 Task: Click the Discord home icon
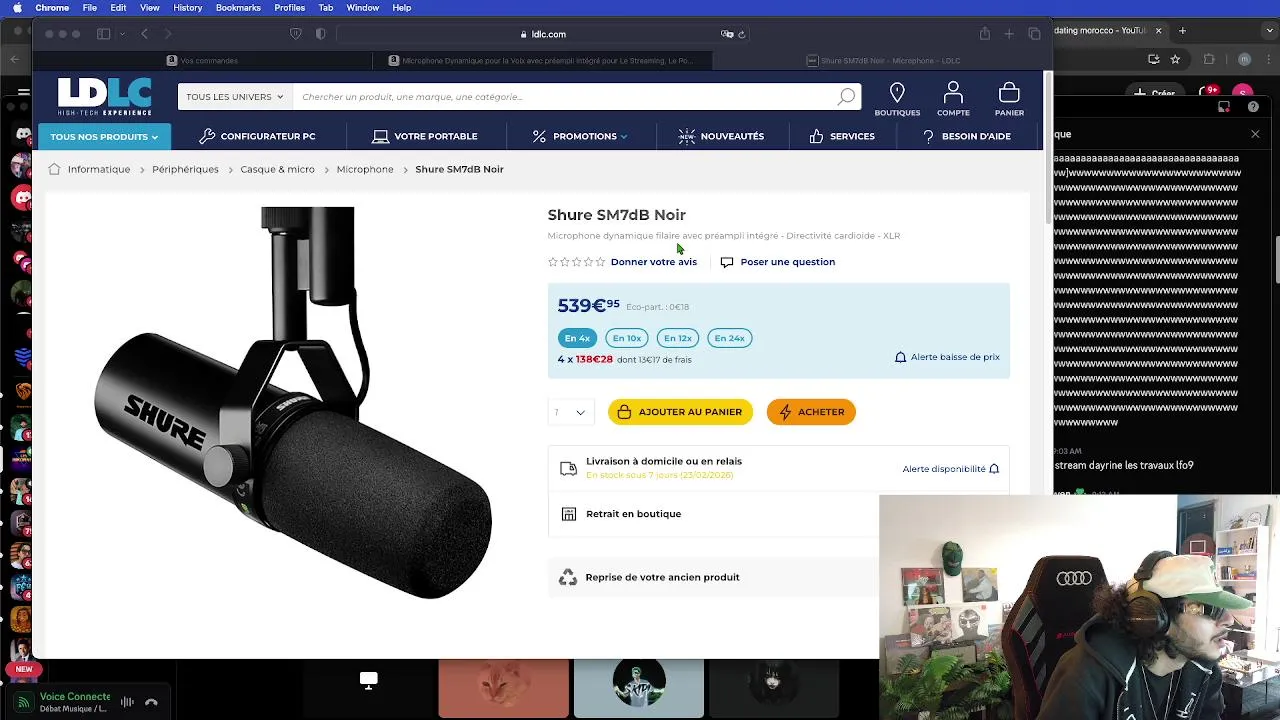(x=23, y=133)
